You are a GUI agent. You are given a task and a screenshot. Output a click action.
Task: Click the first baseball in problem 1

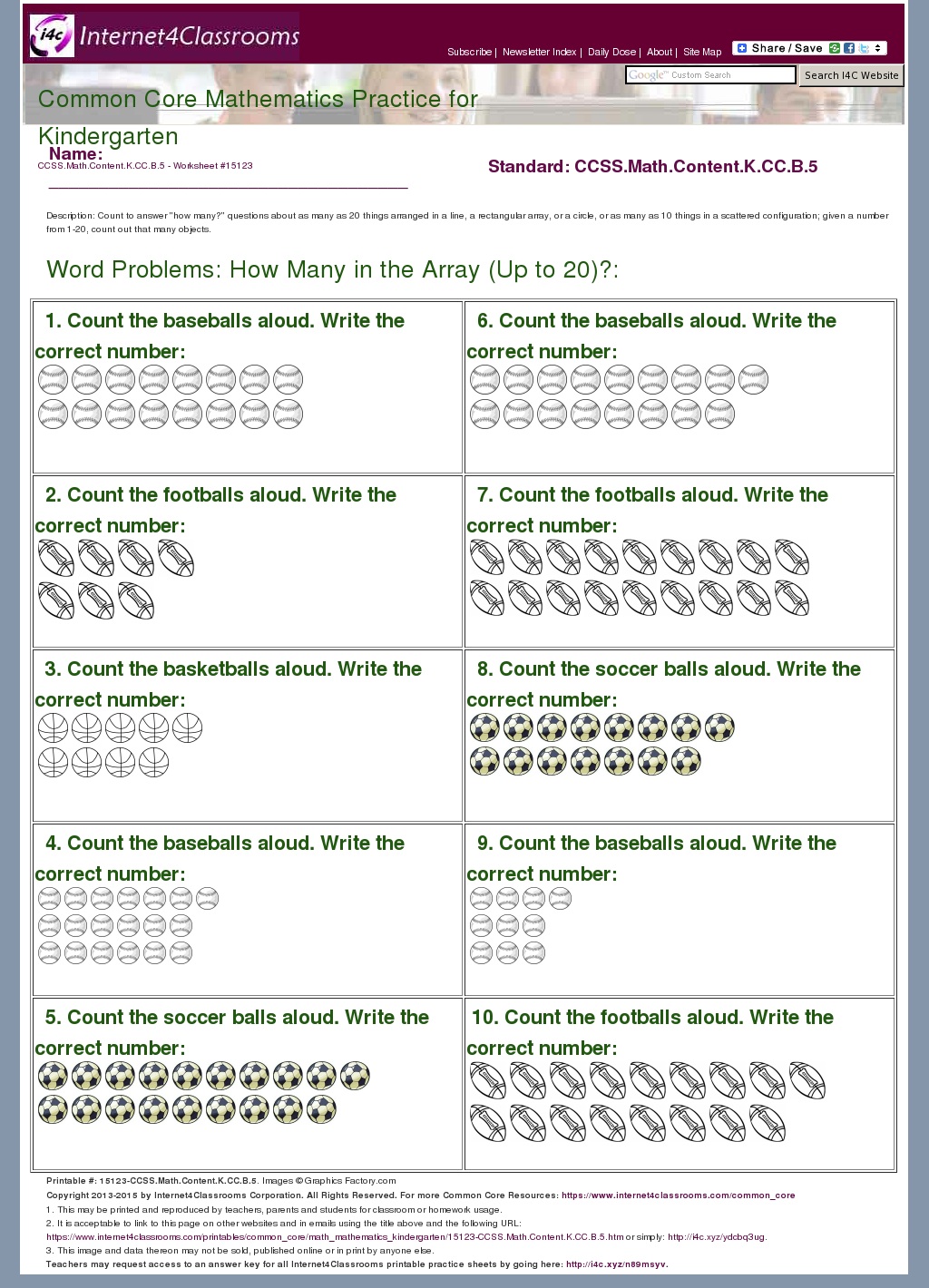tap(53, 379)
